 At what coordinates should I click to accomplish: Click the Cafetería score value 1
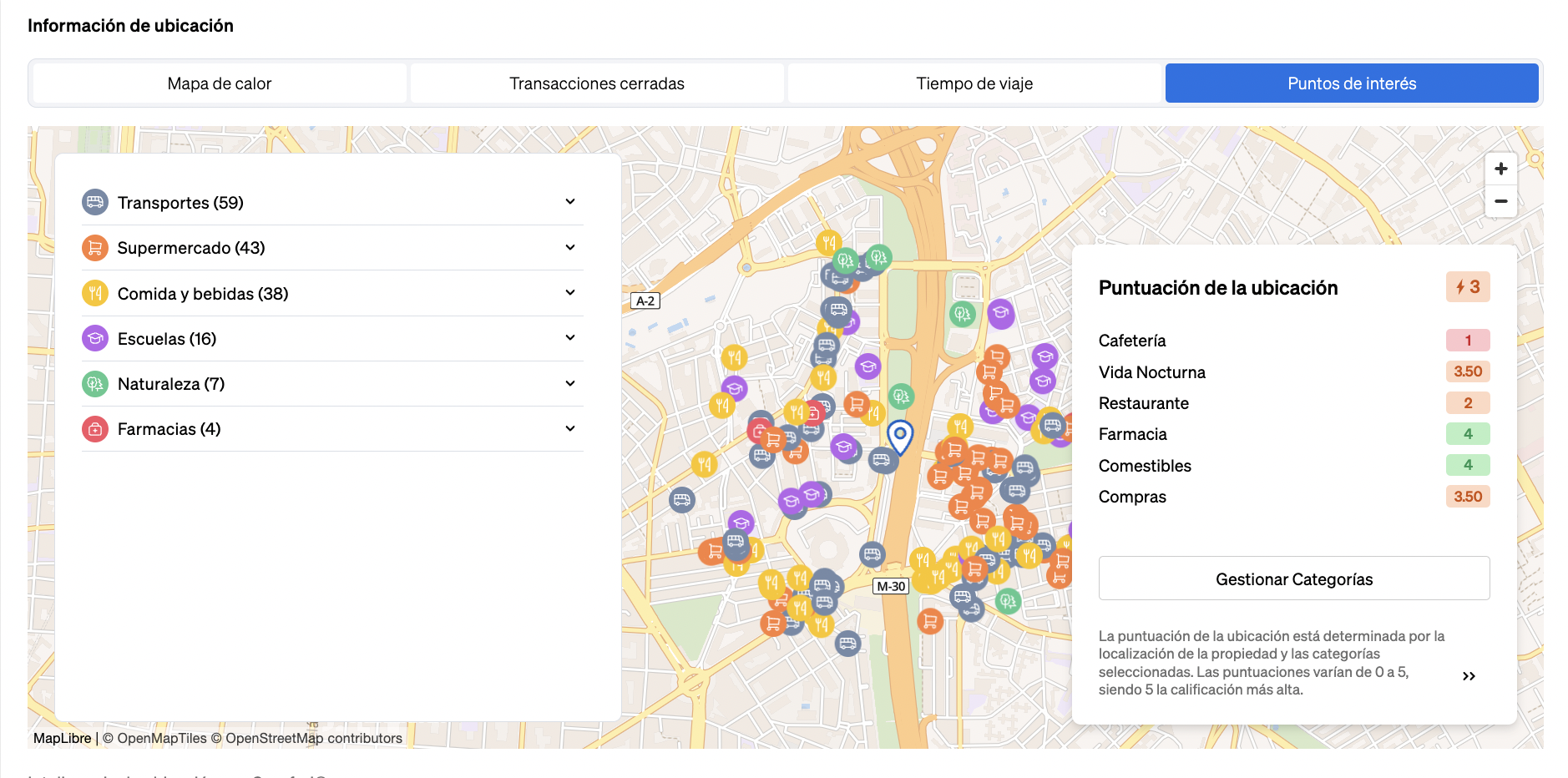point(1468,341)
